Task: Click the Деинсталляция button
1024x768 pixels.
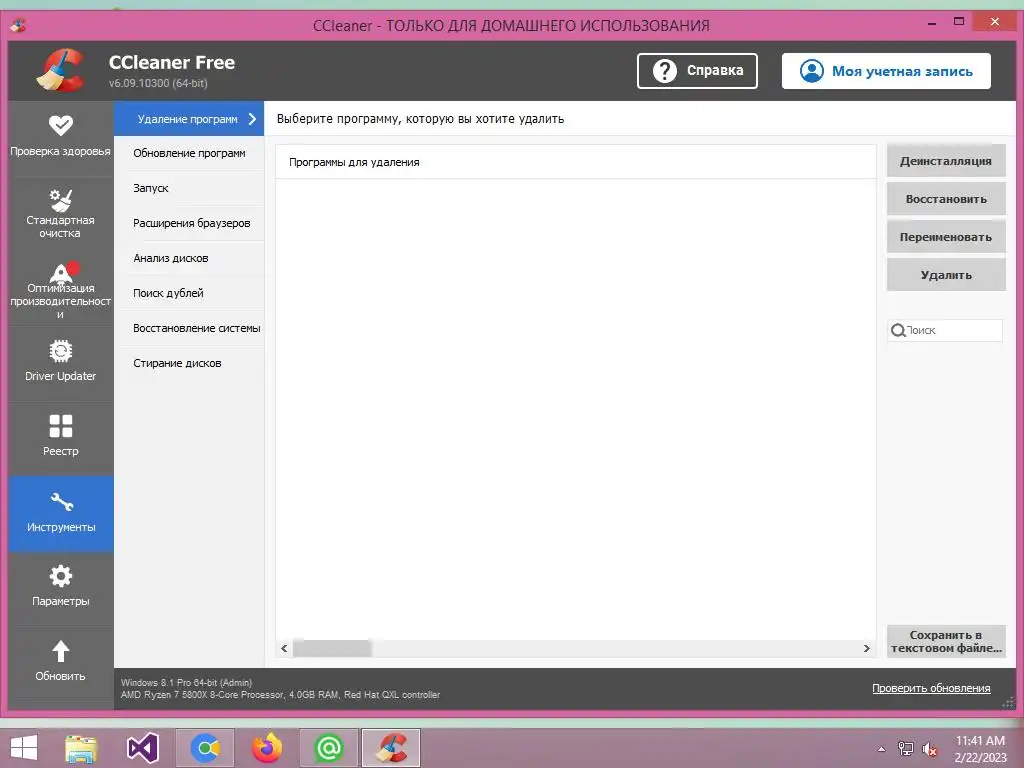Action: (946, 161)
